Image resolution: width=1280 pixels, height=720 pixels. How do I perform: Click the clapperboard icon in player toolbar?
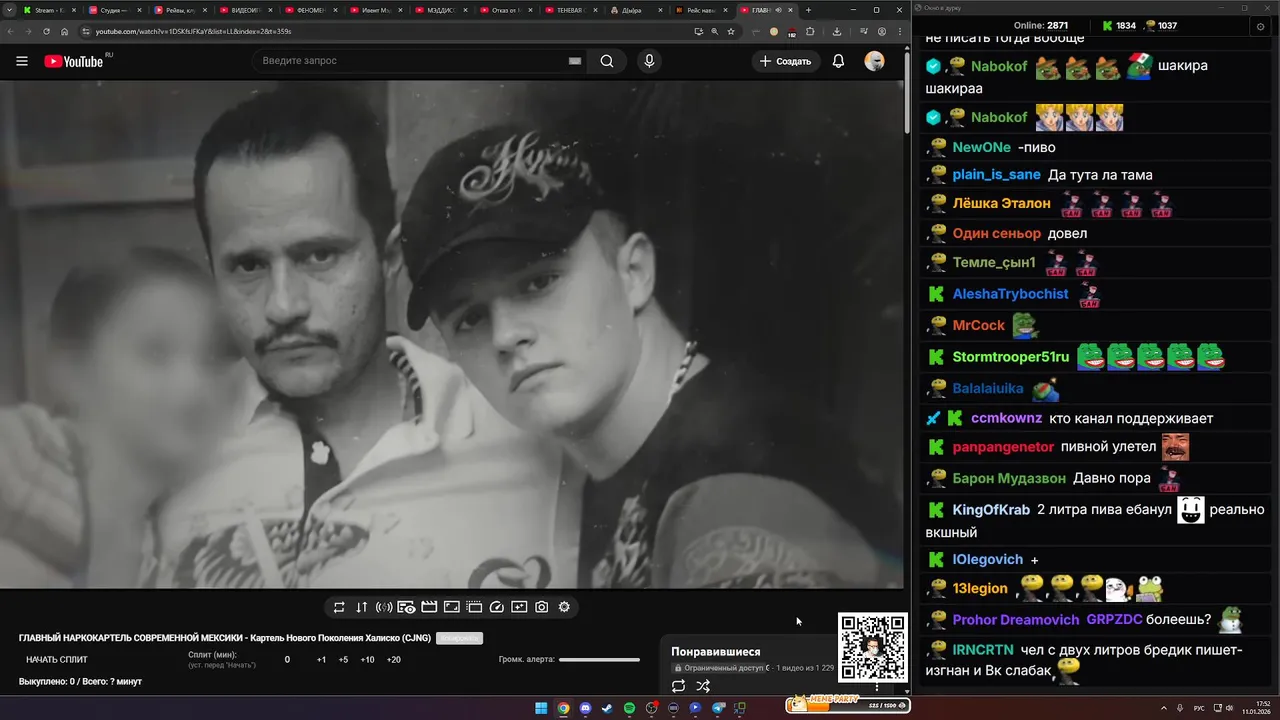pos(429,607)
